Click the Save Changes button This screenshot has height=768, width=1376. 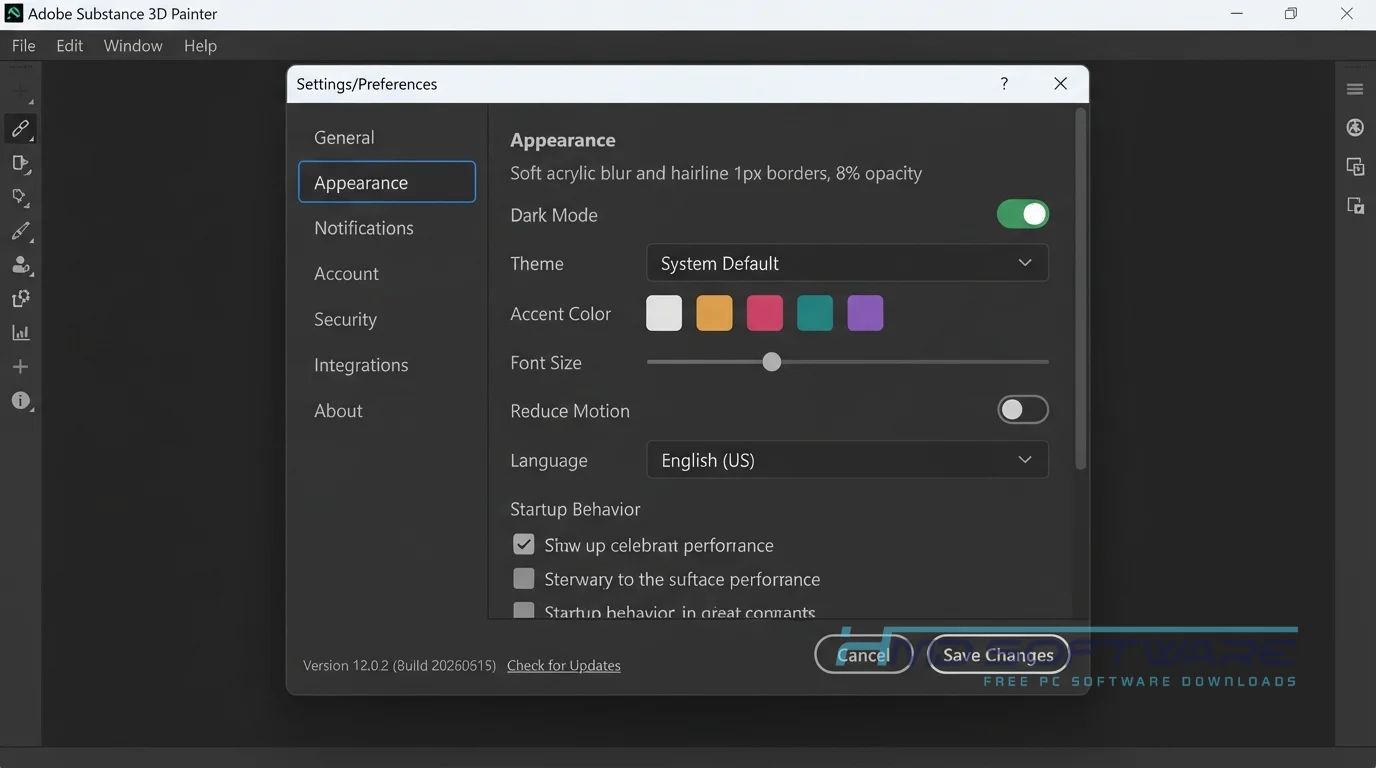(x=998, y=655)
